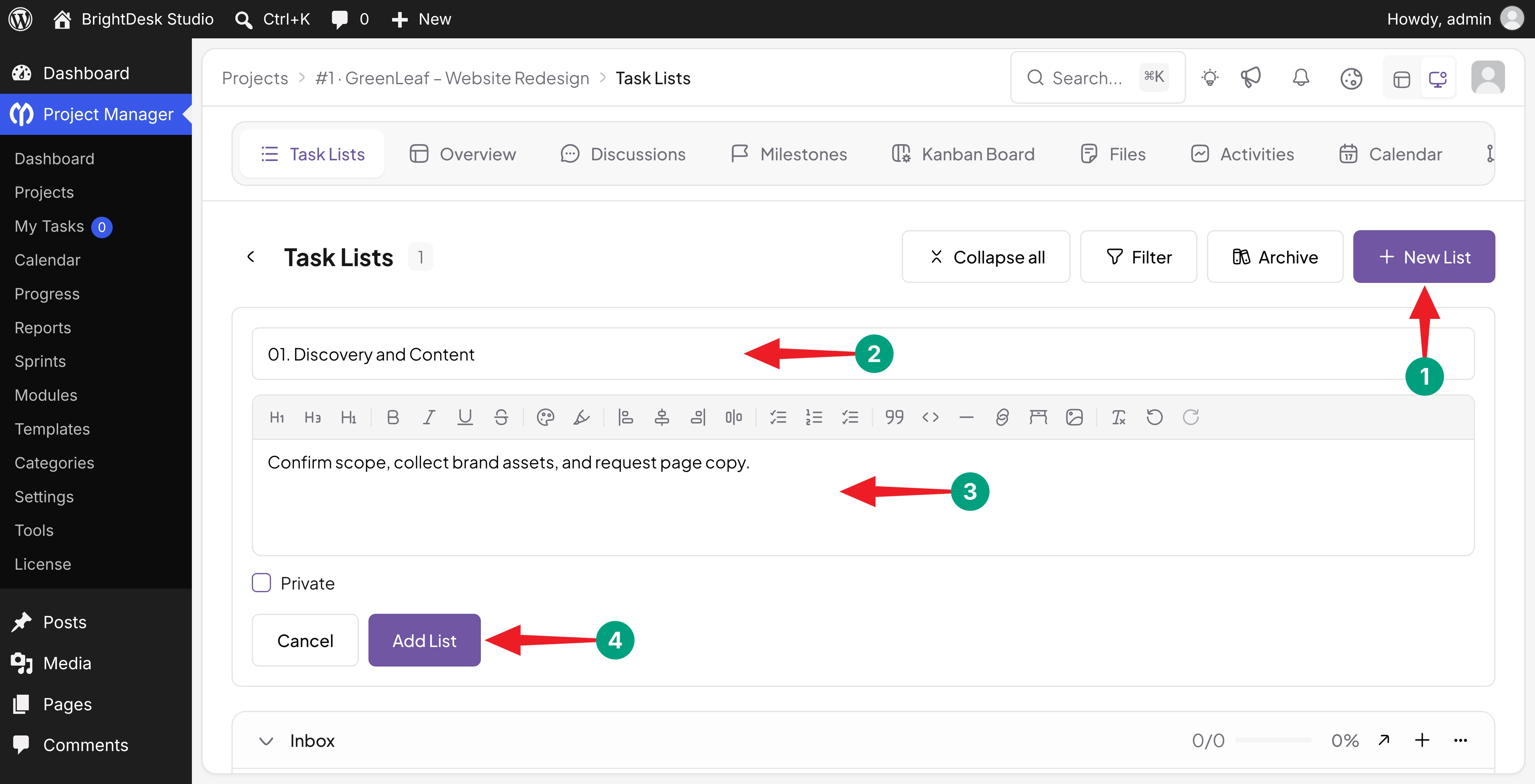Screen dimensions: 1535x784
Task: Open the Inbox list three-dot menu
Action: [1461, 741]
